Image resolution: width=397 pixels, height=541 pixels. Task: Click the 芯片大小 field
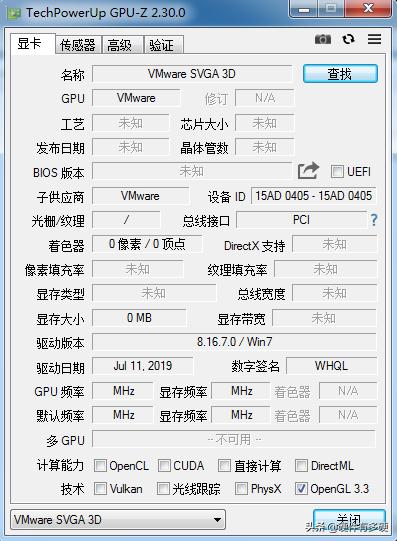pos(265,123)
